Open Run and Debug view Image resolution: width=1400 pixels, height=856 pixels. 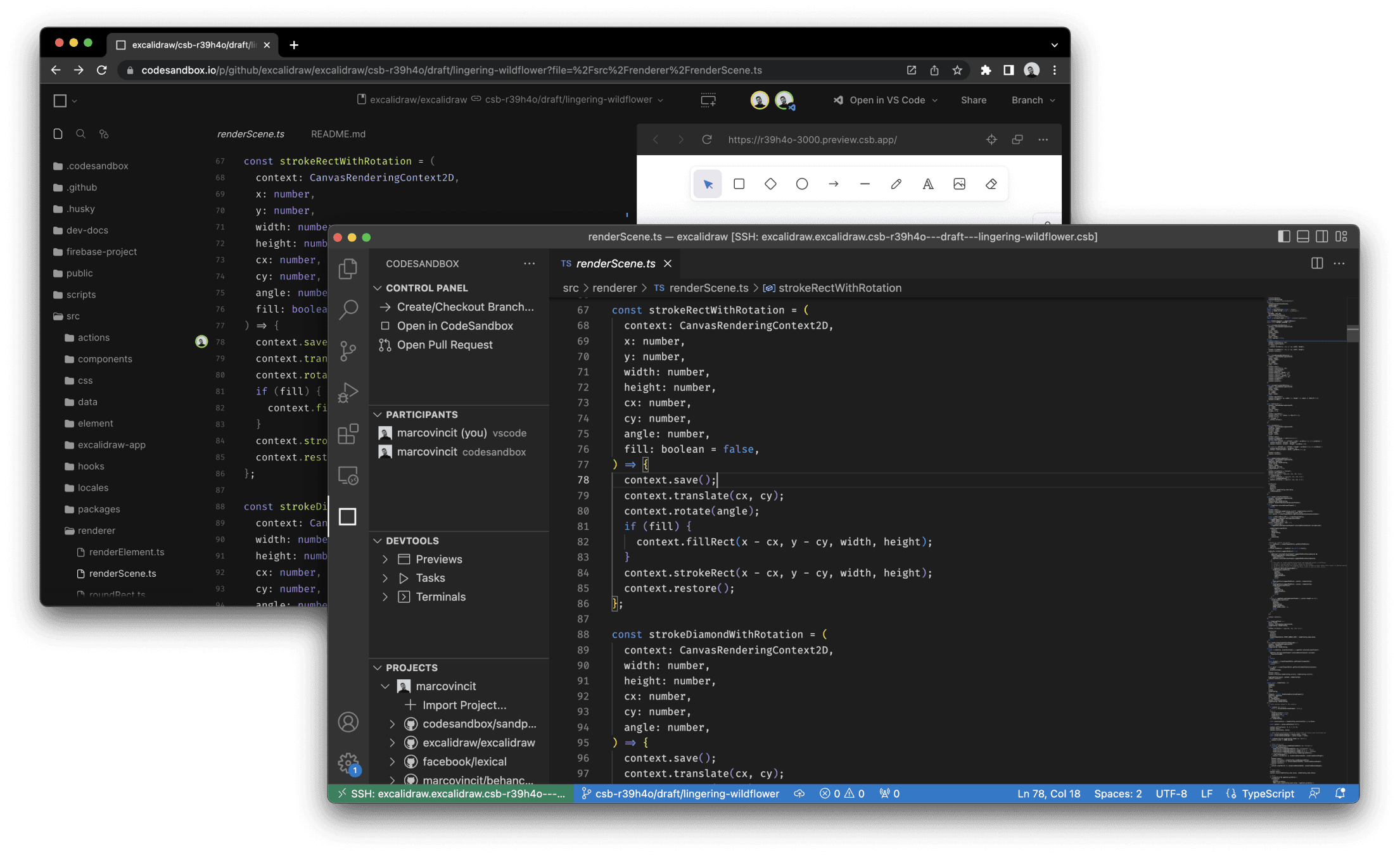348,391
